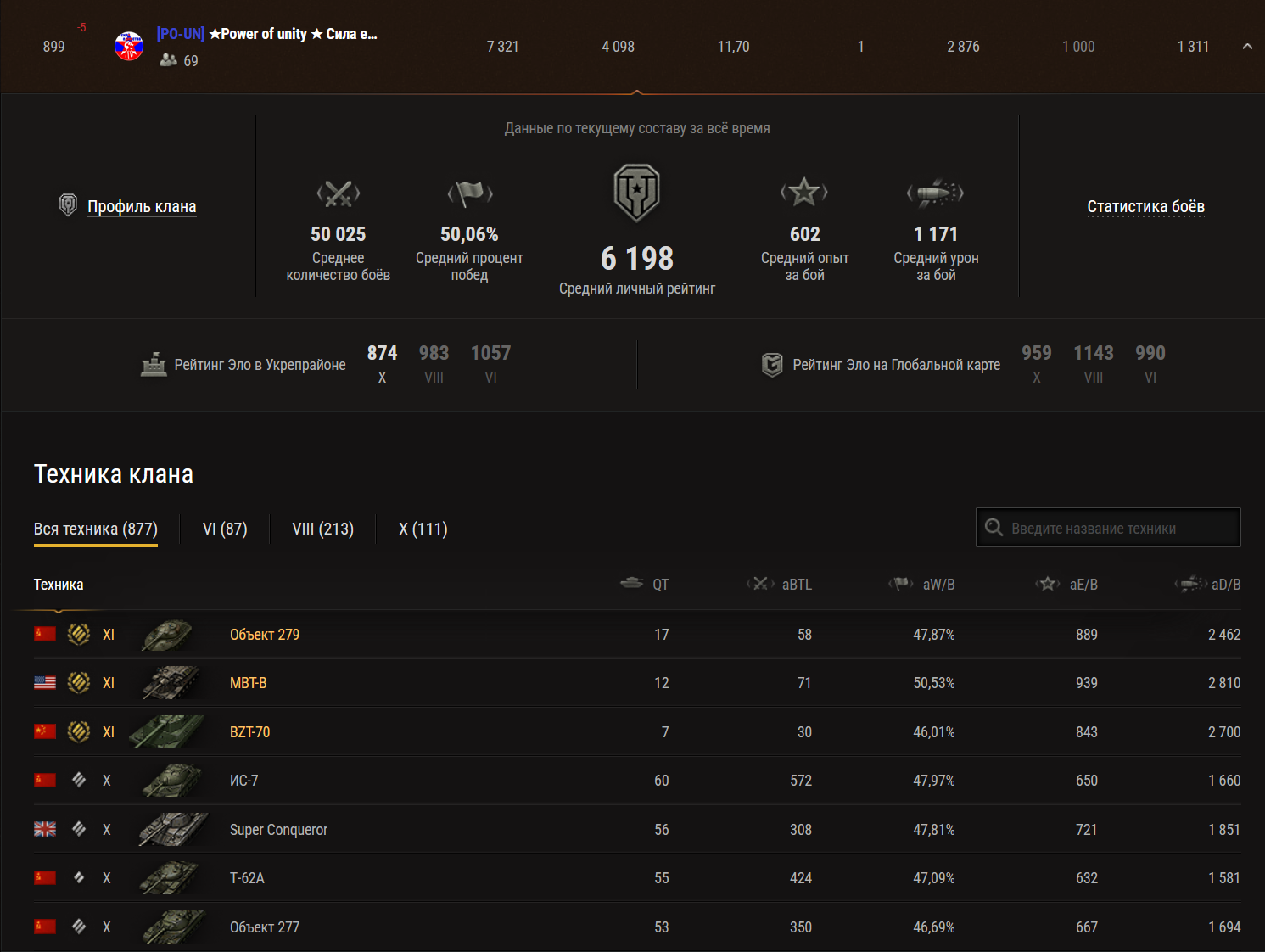Switch to the VIII (213) tab
1265x952 pixels.
coord(323,529)
